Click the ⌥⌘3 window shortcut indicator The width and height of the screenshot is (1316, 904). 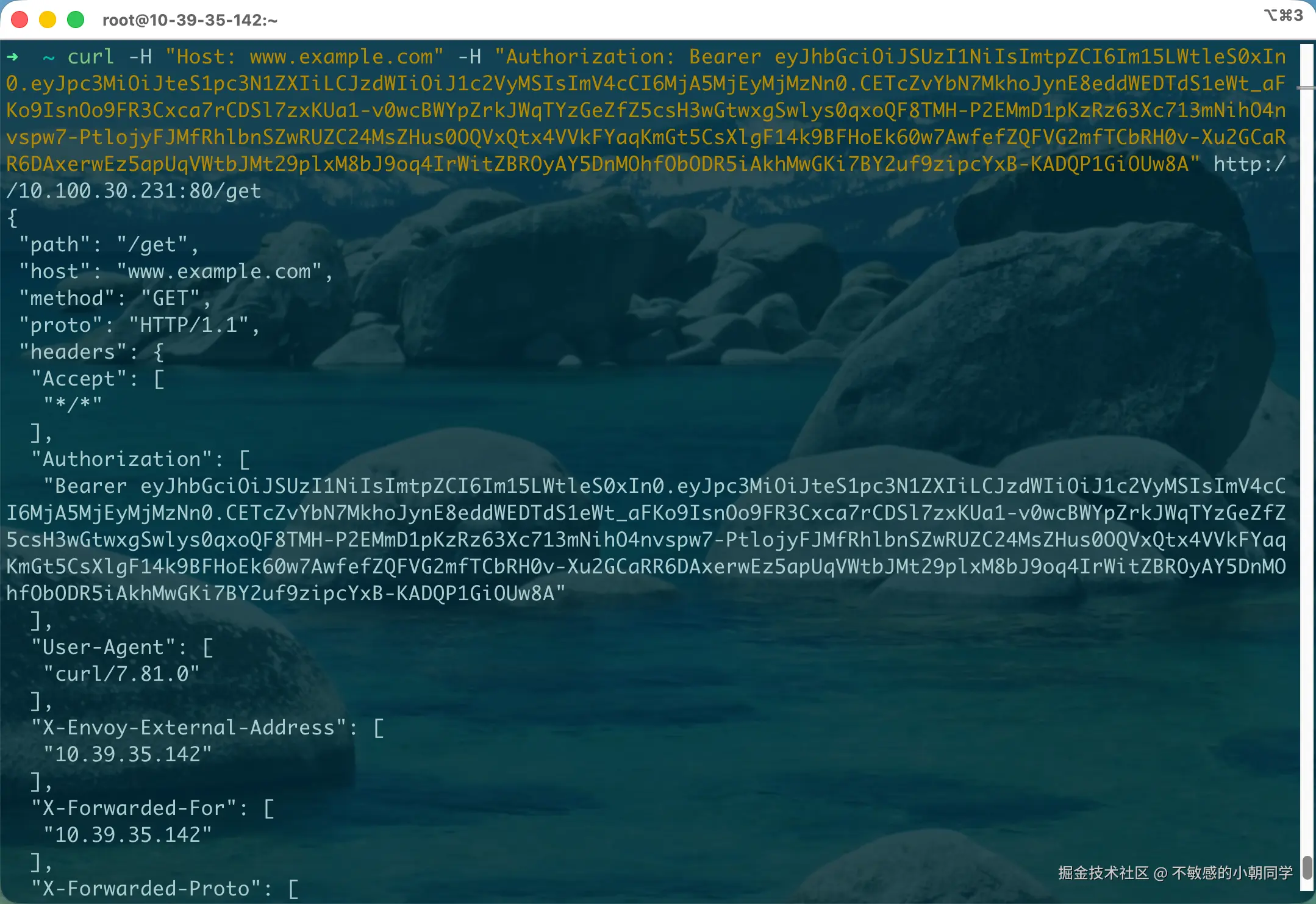(1283, 15)
